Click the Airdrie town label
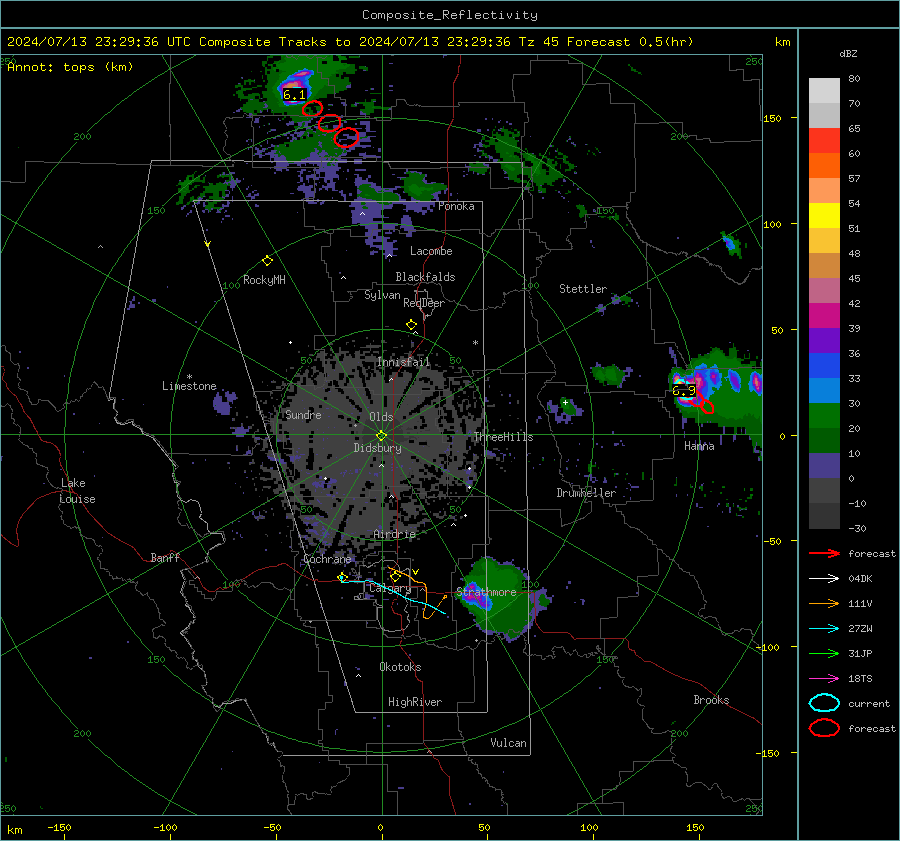 pyautogui.click(x=394, y=534)
